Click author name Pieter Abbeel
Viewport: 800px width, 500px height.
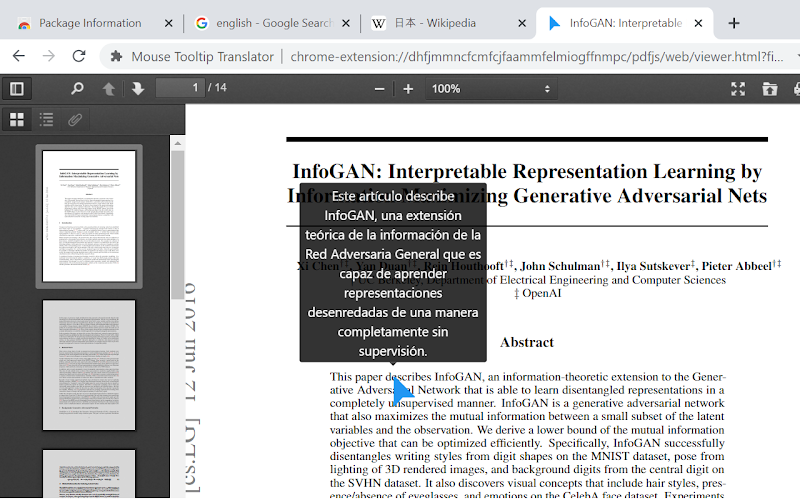pyautogui.click(x=736, y=266)
